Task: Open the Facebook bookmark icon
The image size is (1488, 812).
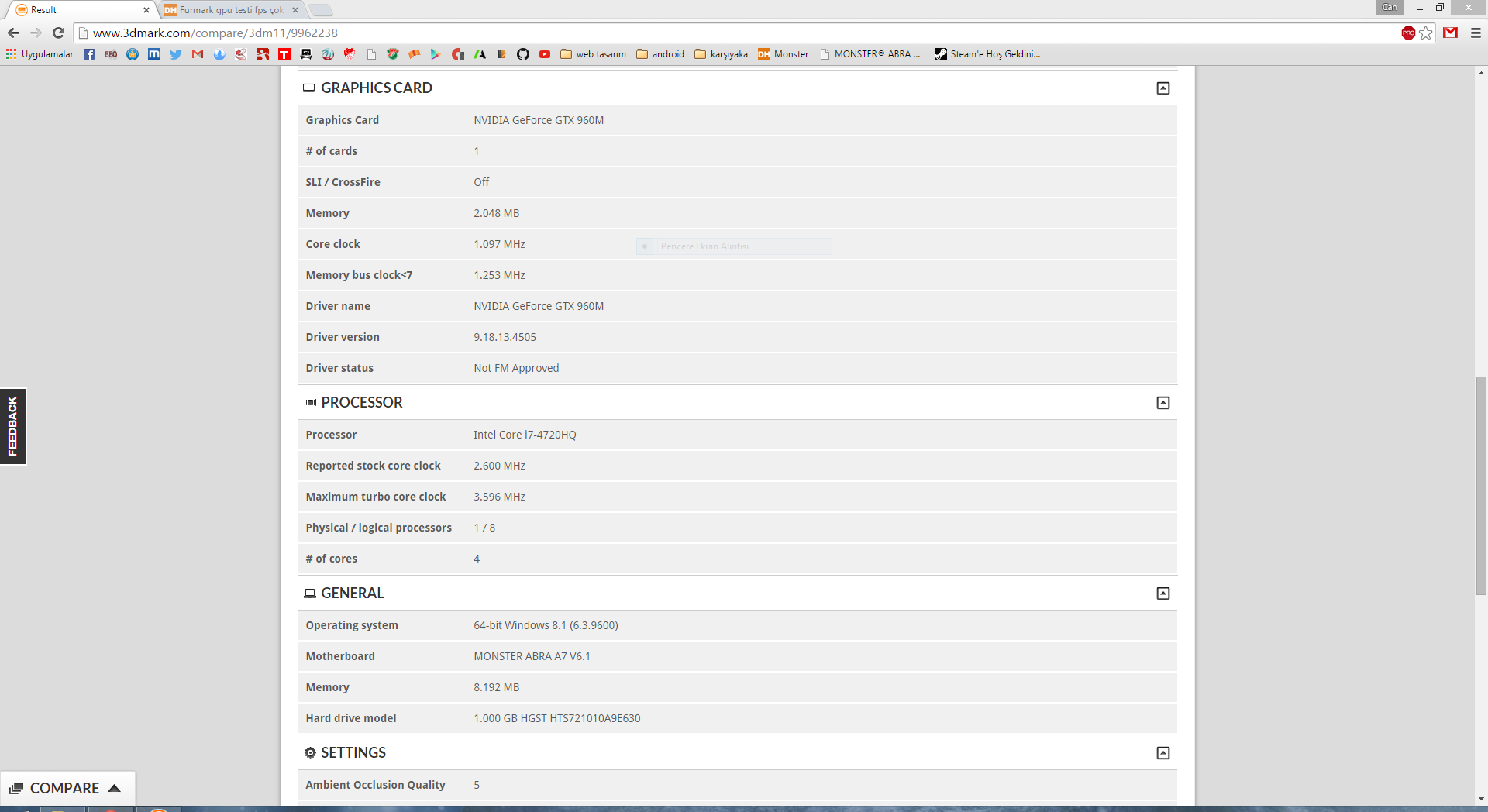Action: [89, 54]
